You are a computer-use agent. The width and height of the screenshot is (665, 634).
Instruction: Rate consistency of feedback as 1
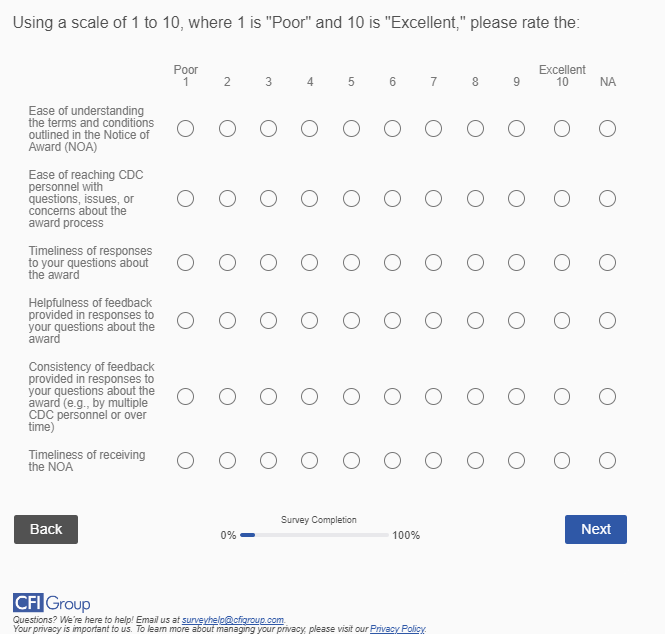(x=185, y=397)
